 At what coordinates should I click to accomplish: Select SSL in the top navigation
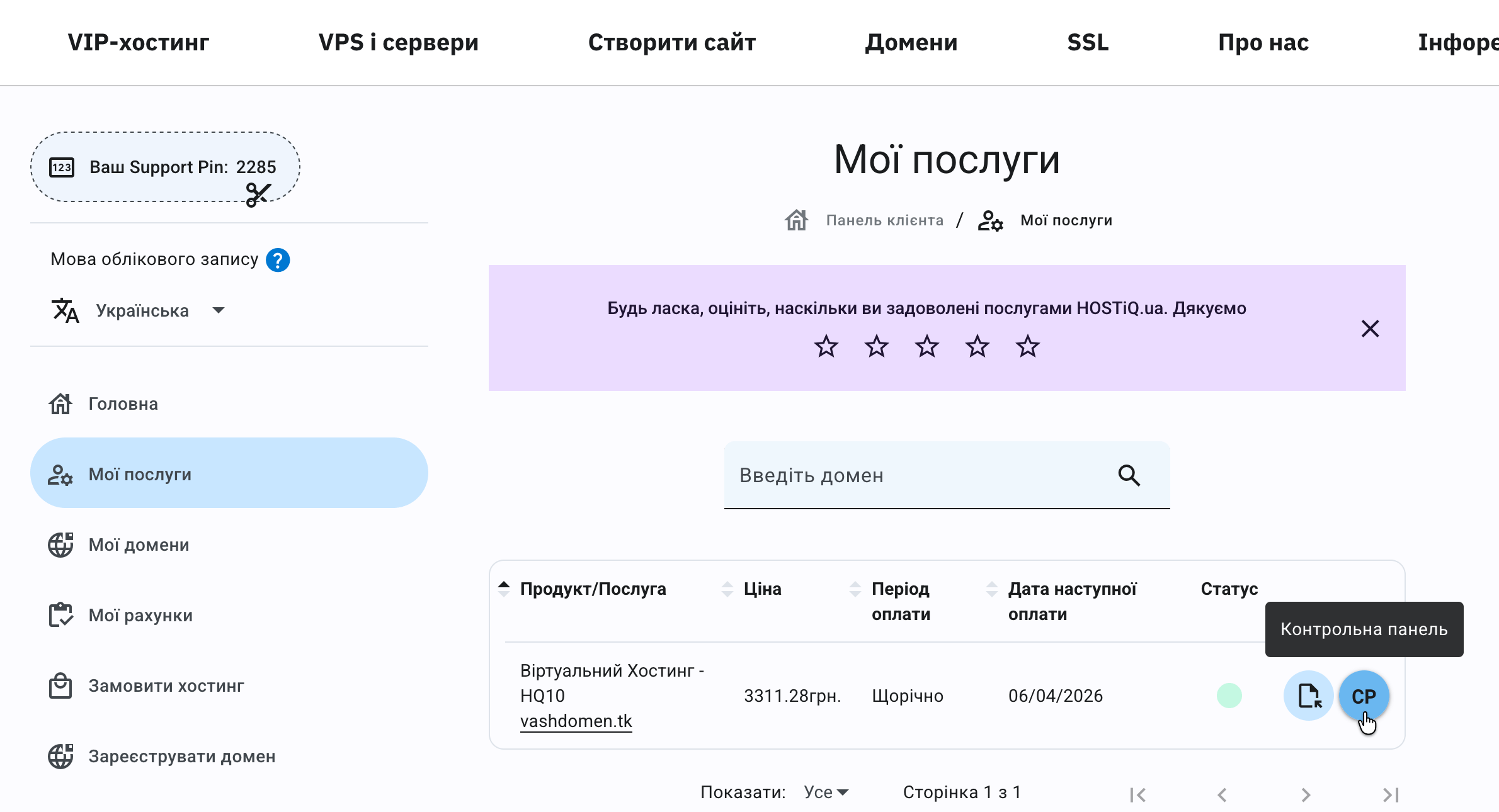pos(1088,42)
